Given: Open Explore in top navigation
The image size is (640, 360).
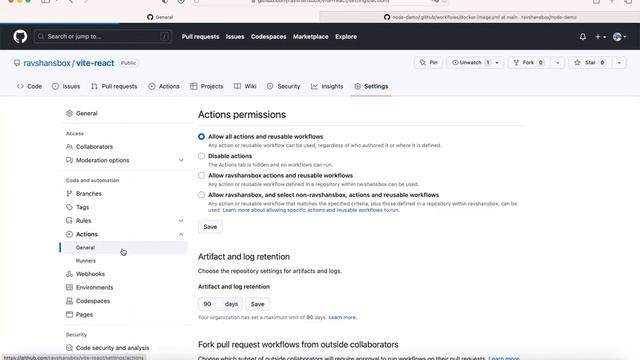Looking at the screenshot, I should [346, 37].
